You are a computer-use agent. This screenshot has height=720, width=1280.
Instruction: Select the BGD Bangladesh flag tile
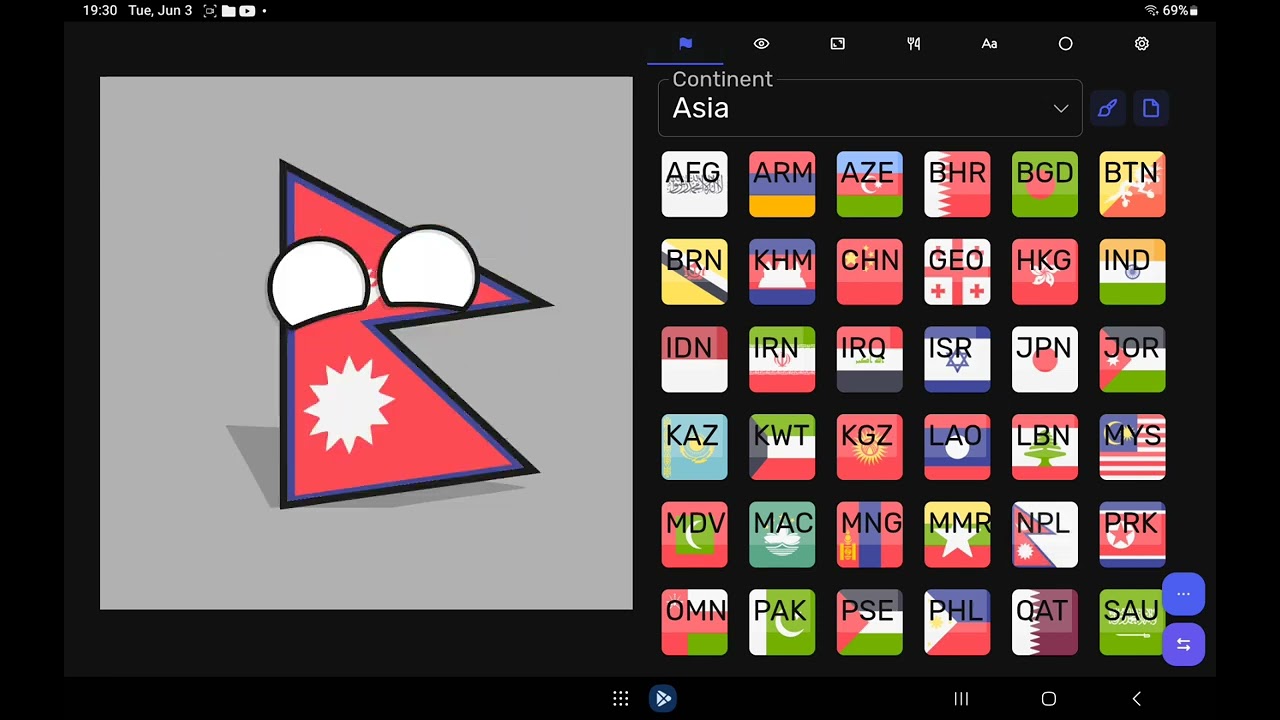pos(1045,184)
